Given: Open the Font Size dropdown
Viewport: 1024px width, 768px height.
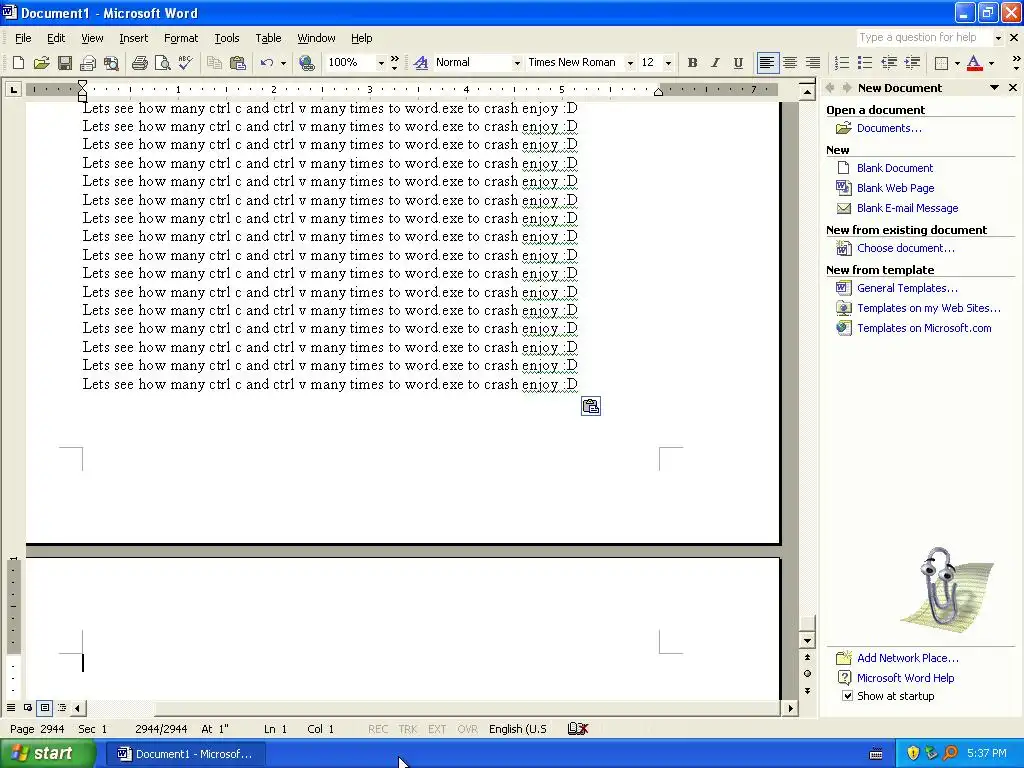Looking at the screenshot, I should coord(667,63).
